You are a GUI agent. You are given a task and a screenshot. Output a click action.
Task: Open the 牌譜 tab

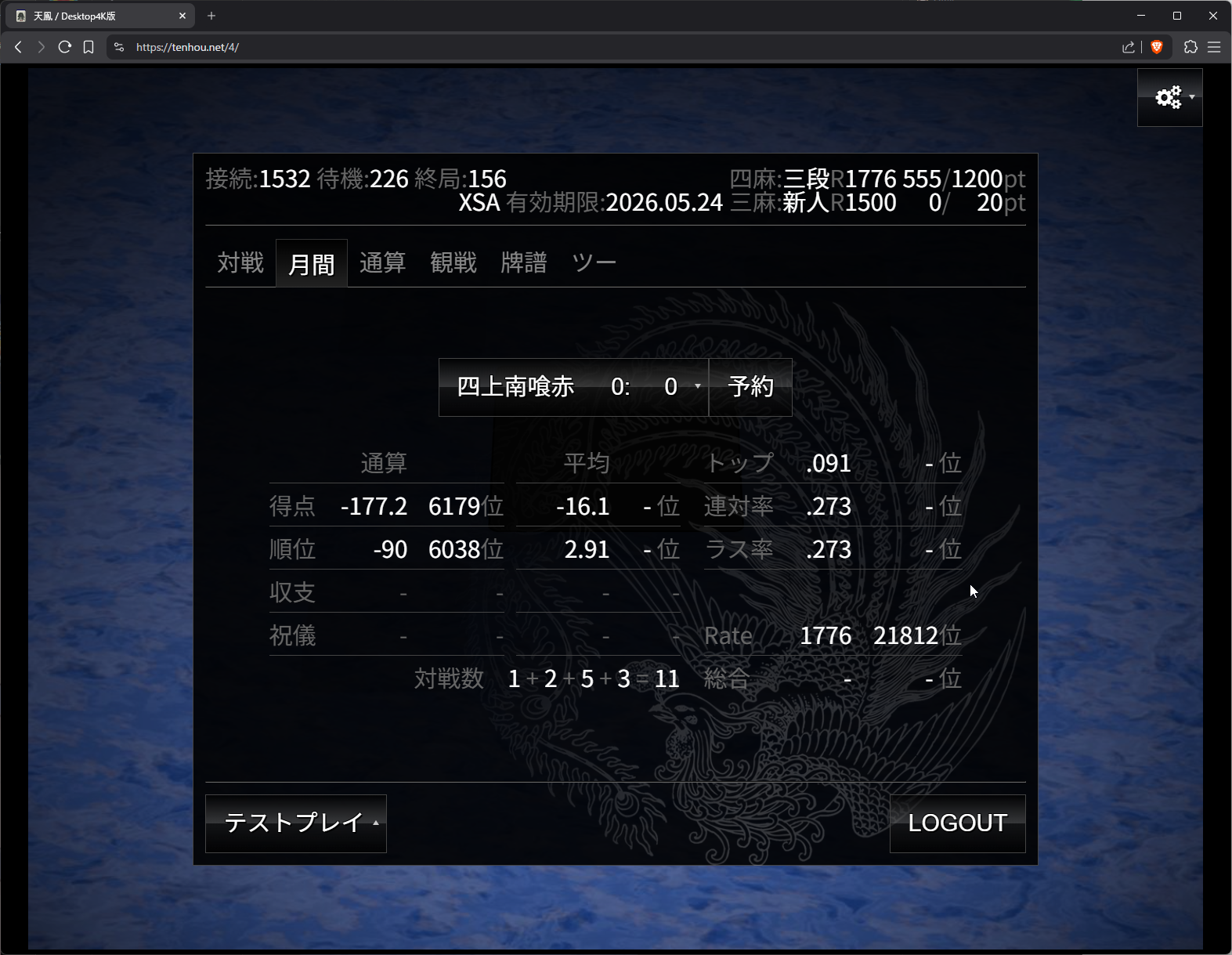pos(523,263)
